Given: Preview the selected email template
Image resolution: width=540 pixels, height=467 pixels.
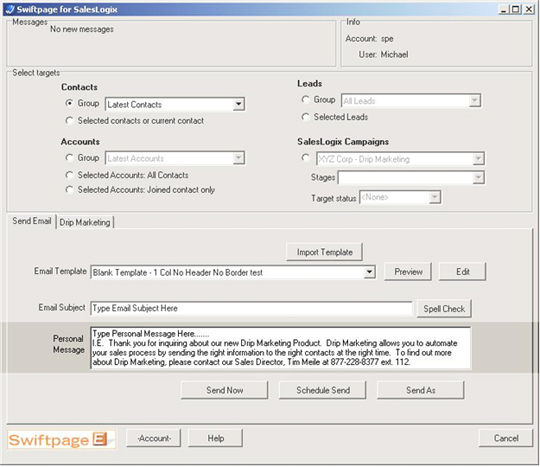Looking at the screenshot, I should pos(408,272).
